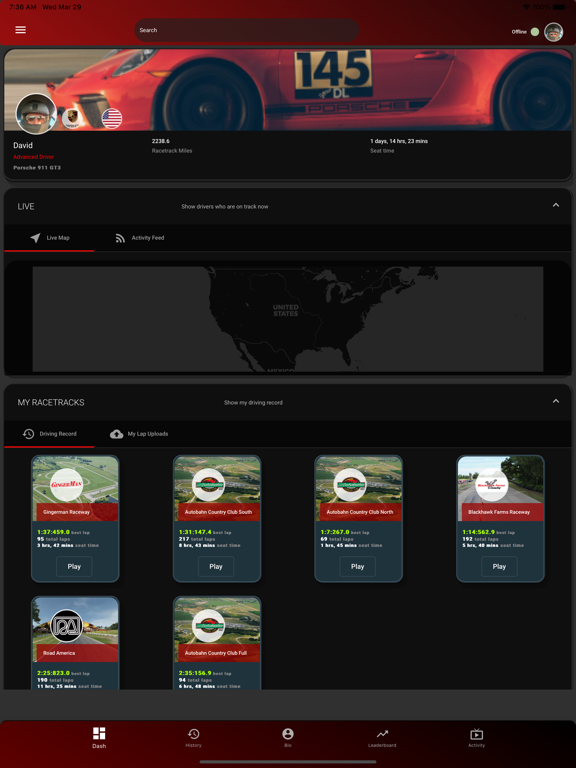Click the 2:25:823.0 best lap time
This screenshot has height=768, width=576.
tap(53, 673)
